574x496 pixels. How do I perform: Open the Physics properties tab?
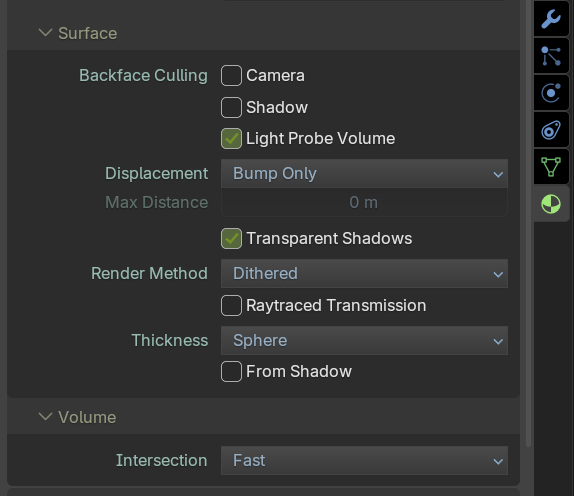click(551, 93)
